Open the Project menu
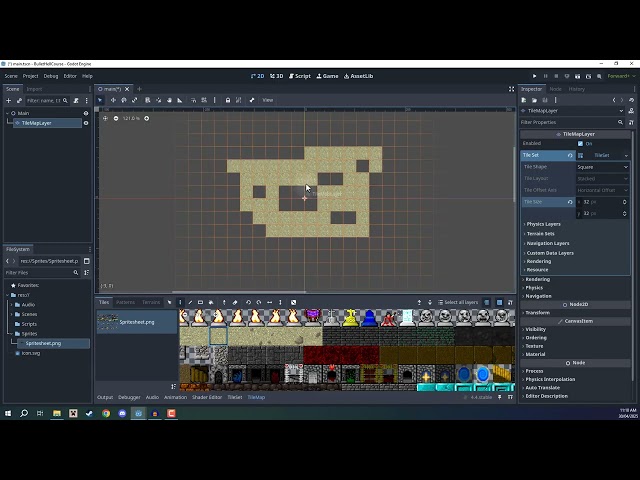Viewport: 640px width, 480px height. coord(31,76)
